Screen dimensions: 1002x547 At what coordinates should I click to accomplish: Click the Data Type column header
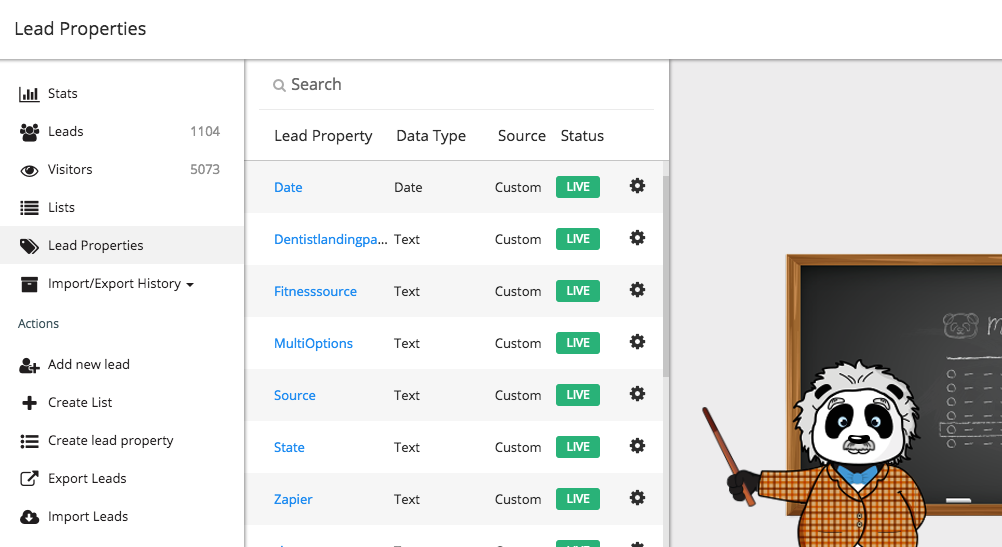click(x=431, y=136)
